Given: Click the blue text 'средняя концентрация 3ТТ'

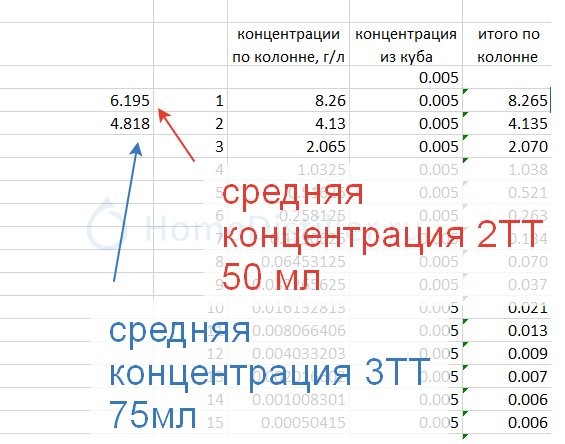Looking at the screenshot, I should [269, 352].
